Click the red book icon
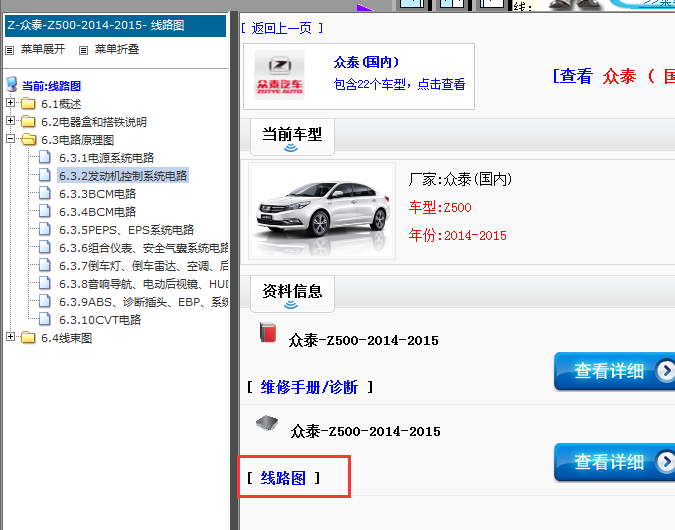Image resolution: width=675 pixels, height=530 pixels. 268,332
